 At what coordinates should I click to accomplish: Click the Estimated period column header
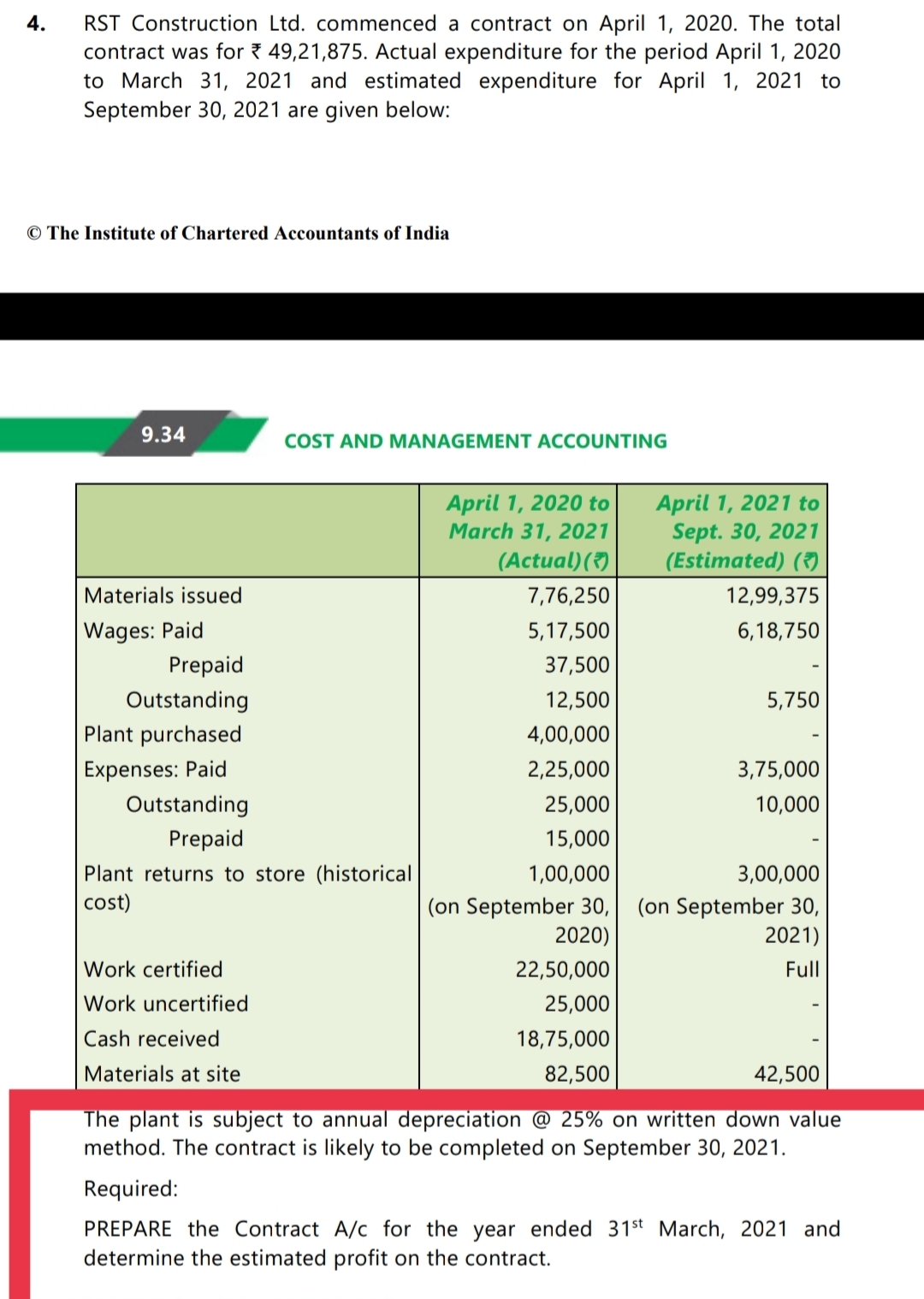(x=737, y=531)
